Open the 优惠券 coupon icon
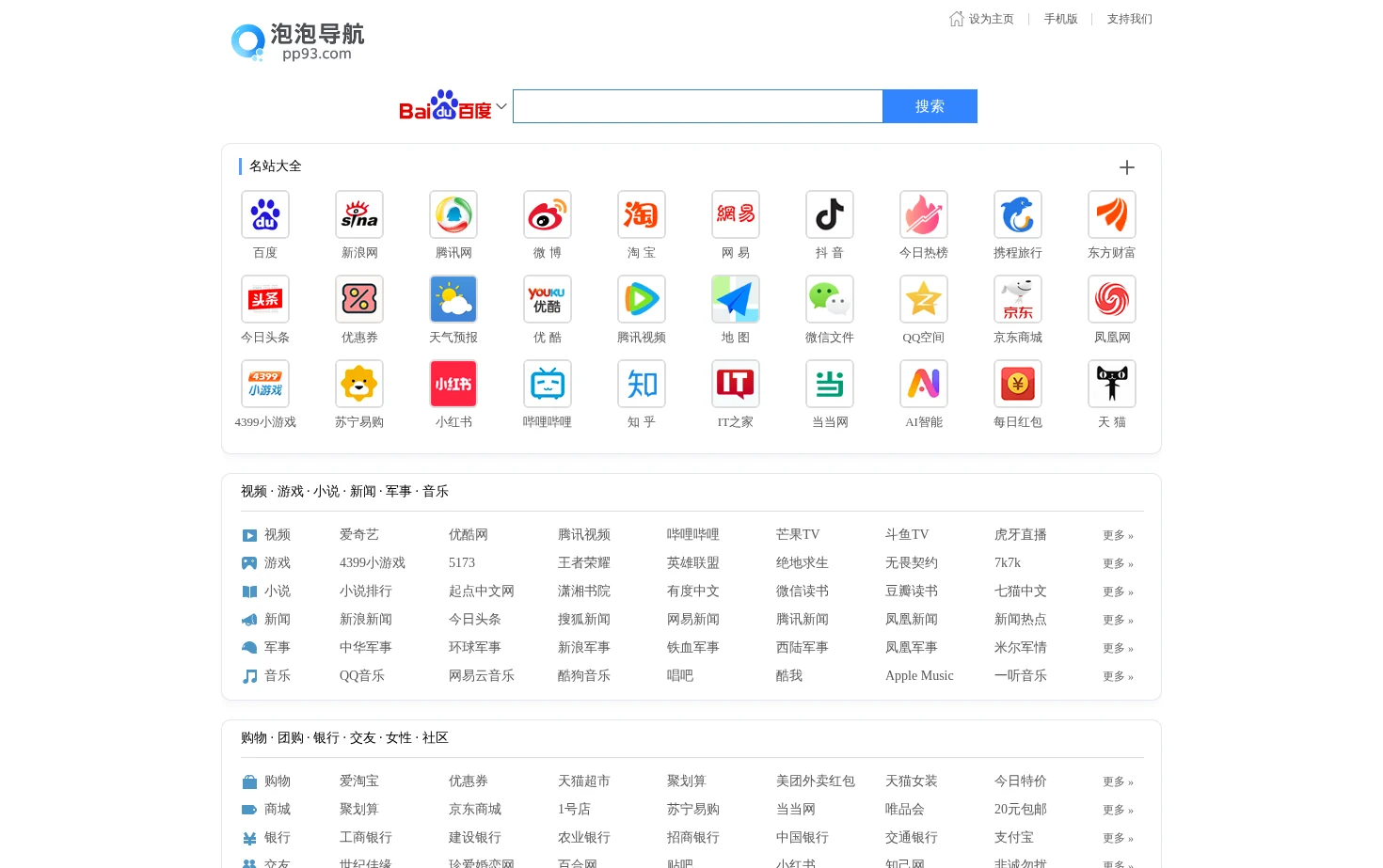This screenshot has width=1383, height=868. pyautogui.click(x=359, y=299)
